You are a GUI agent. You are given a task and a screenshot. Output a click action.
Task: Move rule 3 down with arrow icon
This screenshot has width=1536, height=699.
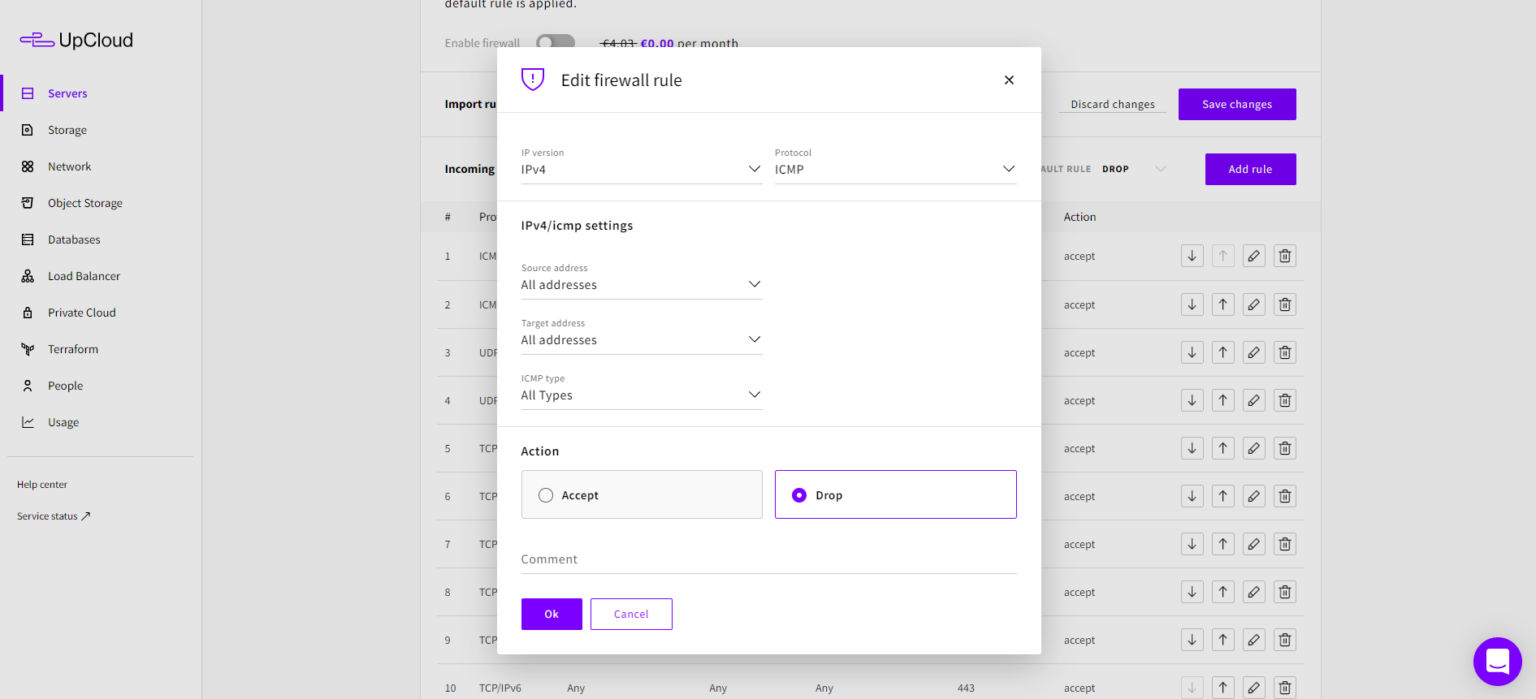[x=1192, y=352]
